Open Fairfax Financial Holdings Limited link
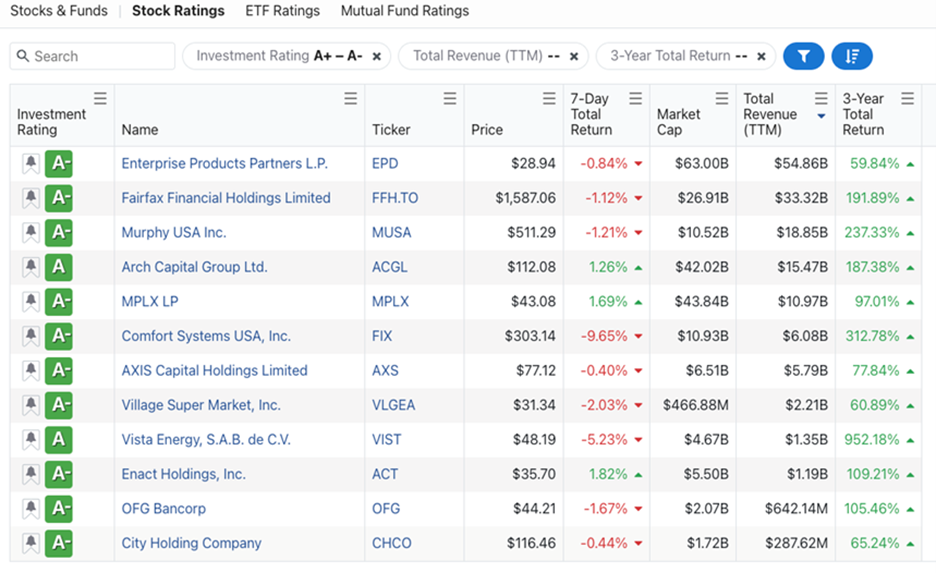This screenshot has width=936, height=573. point(226,198)
